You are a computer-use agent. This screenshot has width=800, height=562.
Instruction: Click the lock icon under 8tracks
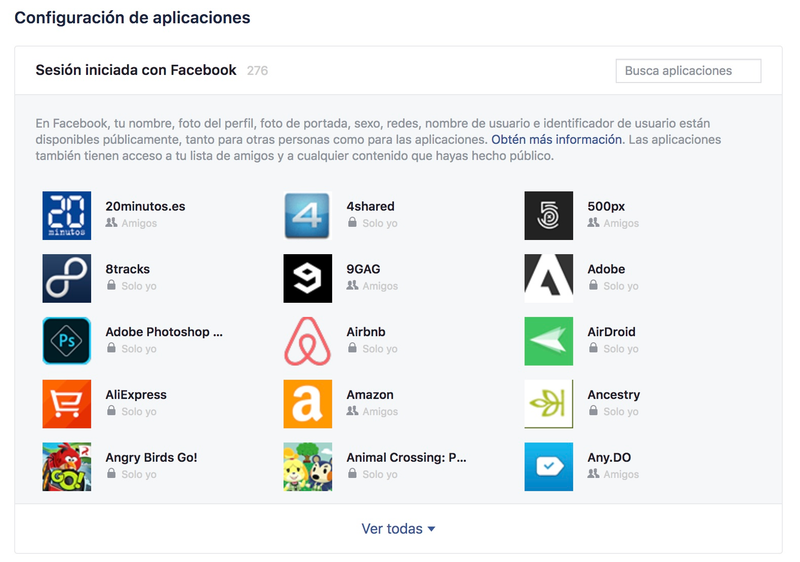click(111, 285)
